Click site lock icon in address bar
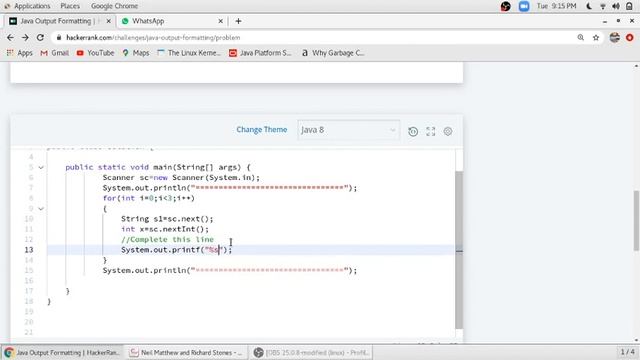Viewport: 640px width, 360px height. click(x=59, y=38)
